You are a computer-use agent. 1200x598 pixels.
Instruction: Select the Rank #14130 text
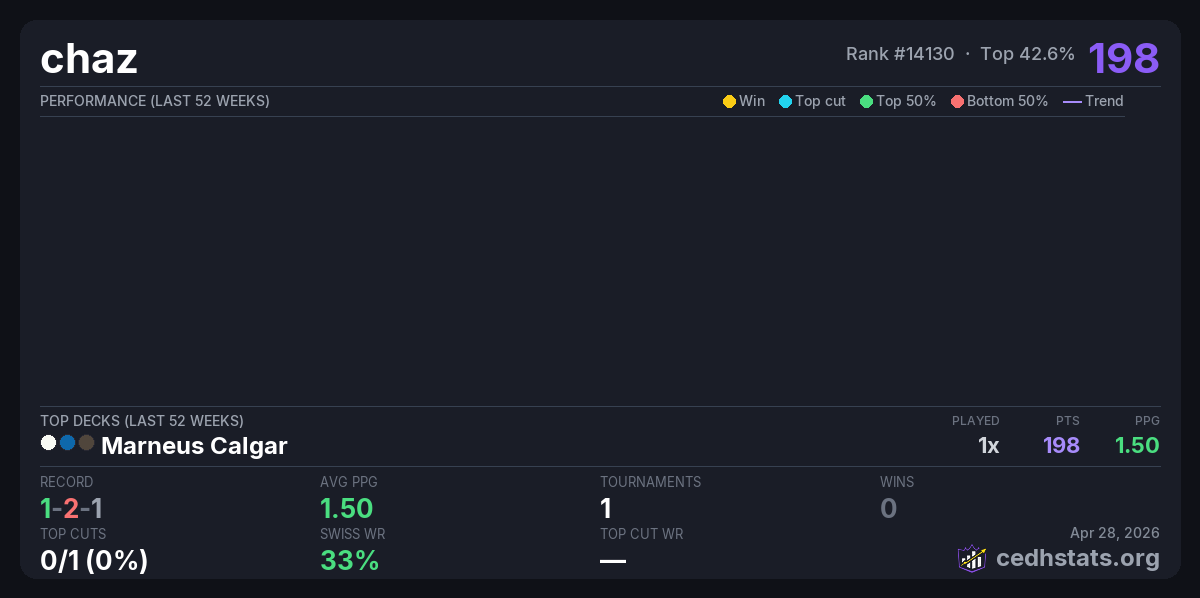[900, 54]
